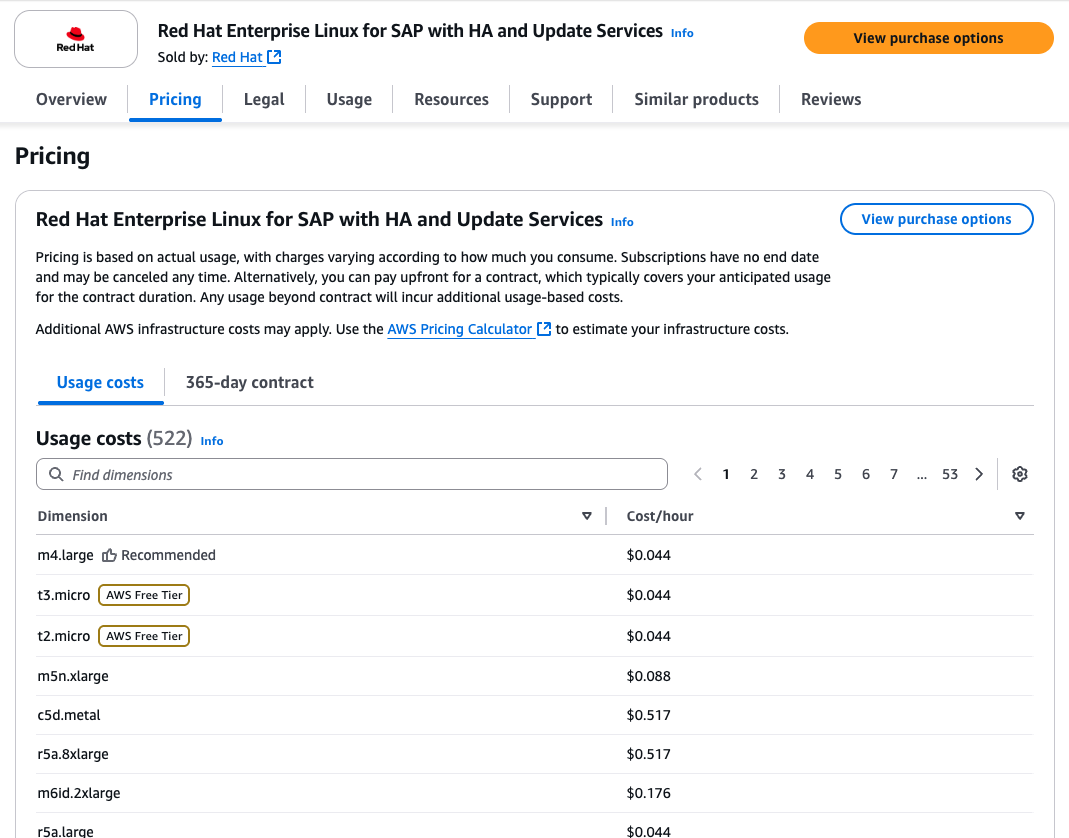Sort by the Cost/hour column arrow
The height and width of the screenshot is (838, 1069).
[x=1019, y=516]
